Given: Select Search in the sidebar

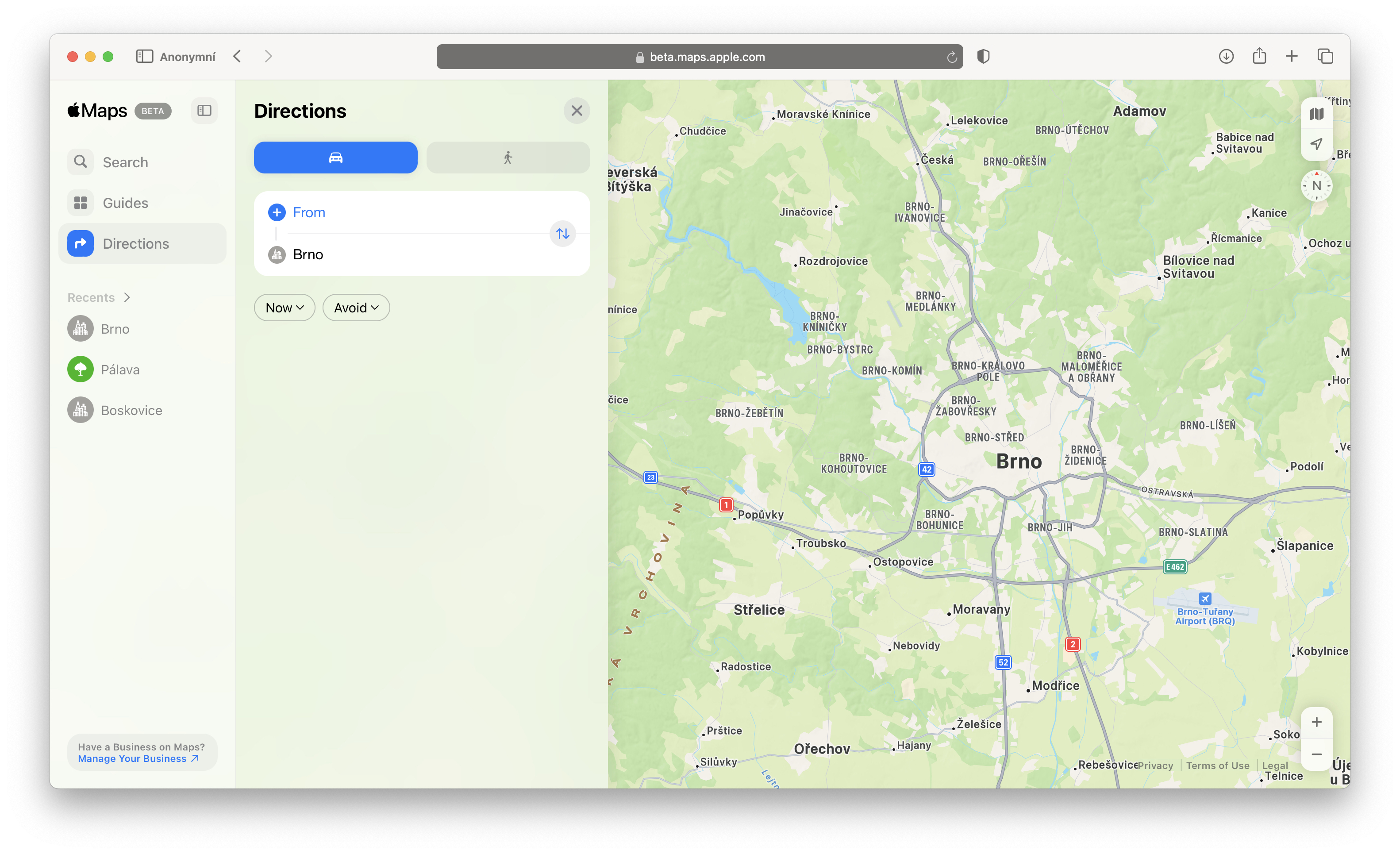Looking at the screenshot, I should point(80,162).
